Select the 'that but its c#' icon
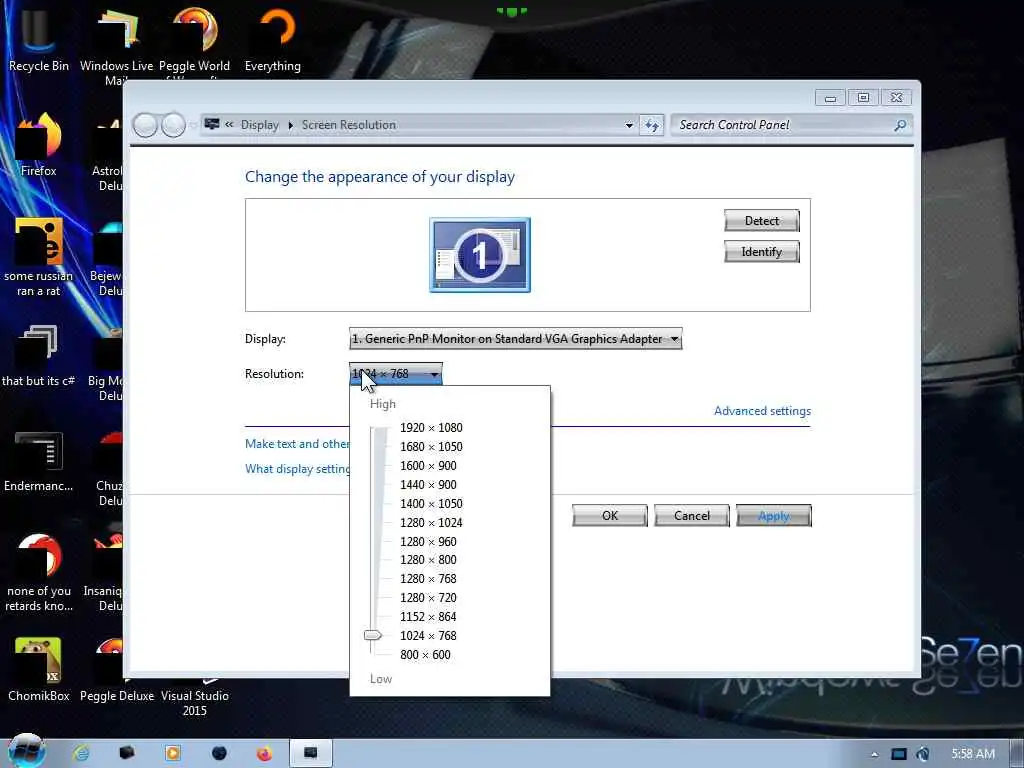The image size is (1024, 768). [x=39, y=356]
